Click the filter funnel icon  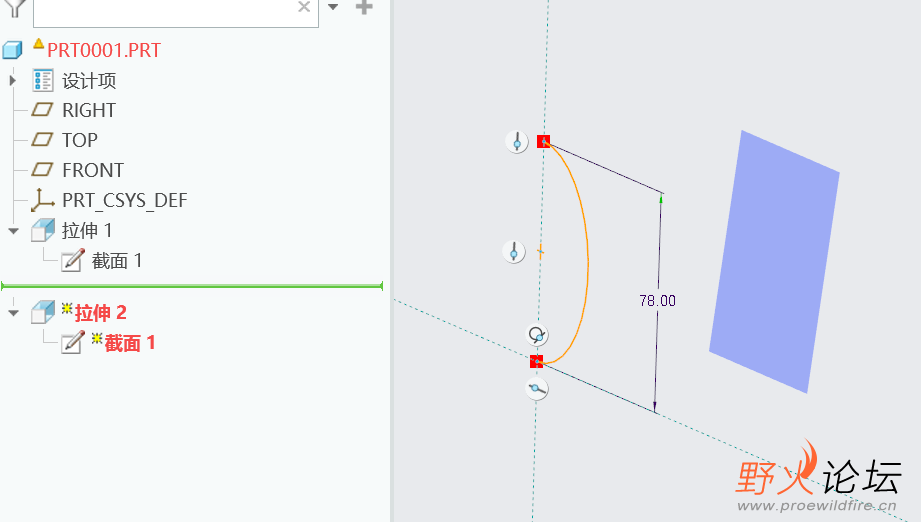pyautogui.click(x=15, y=8)
